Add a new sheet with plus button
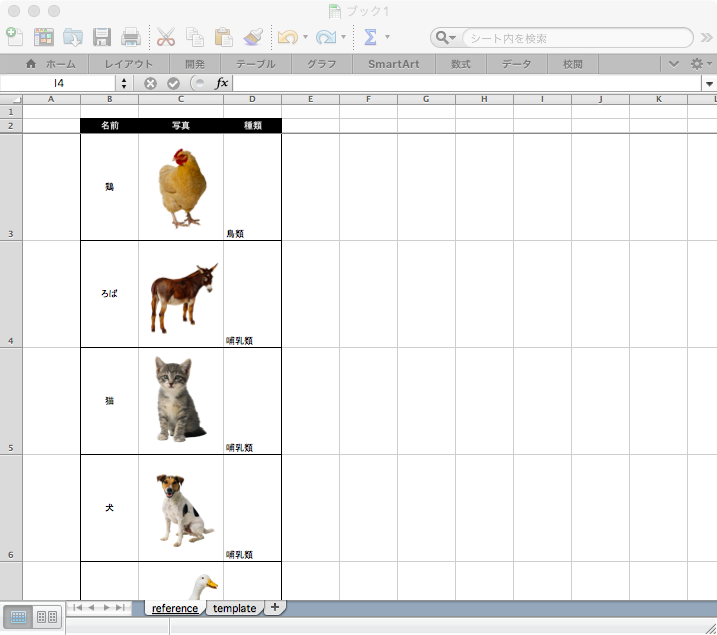 pos(274,607)
